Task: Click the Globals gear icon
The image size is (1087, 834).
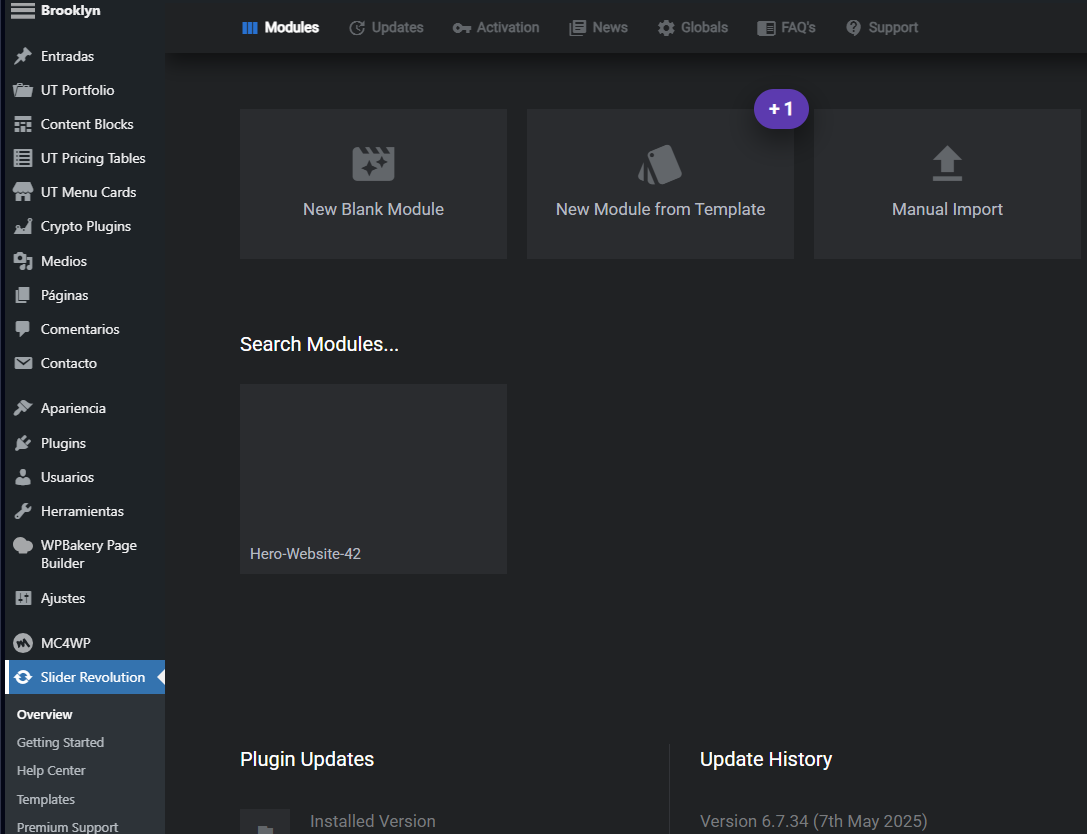Action: click(x=666, y=27)
